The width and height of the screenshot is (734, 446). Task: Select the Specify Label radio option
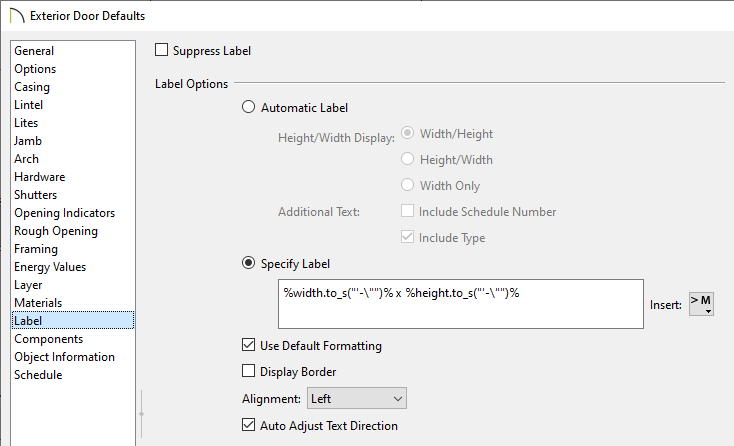[x=249, y=263]
